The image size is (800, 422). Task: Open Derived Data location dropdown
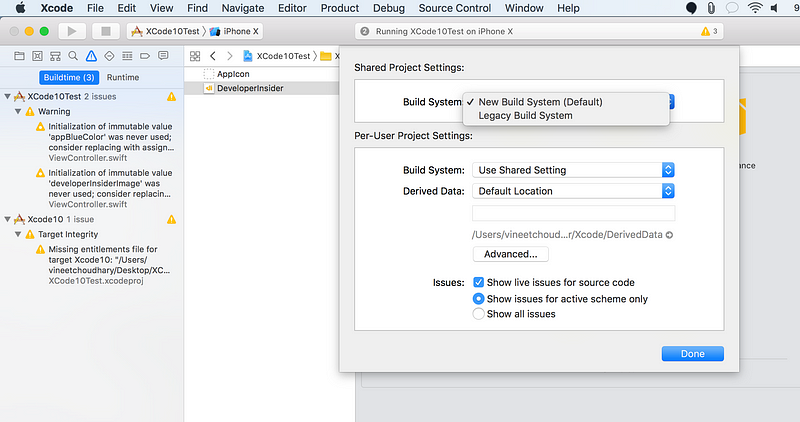(573, 191)
